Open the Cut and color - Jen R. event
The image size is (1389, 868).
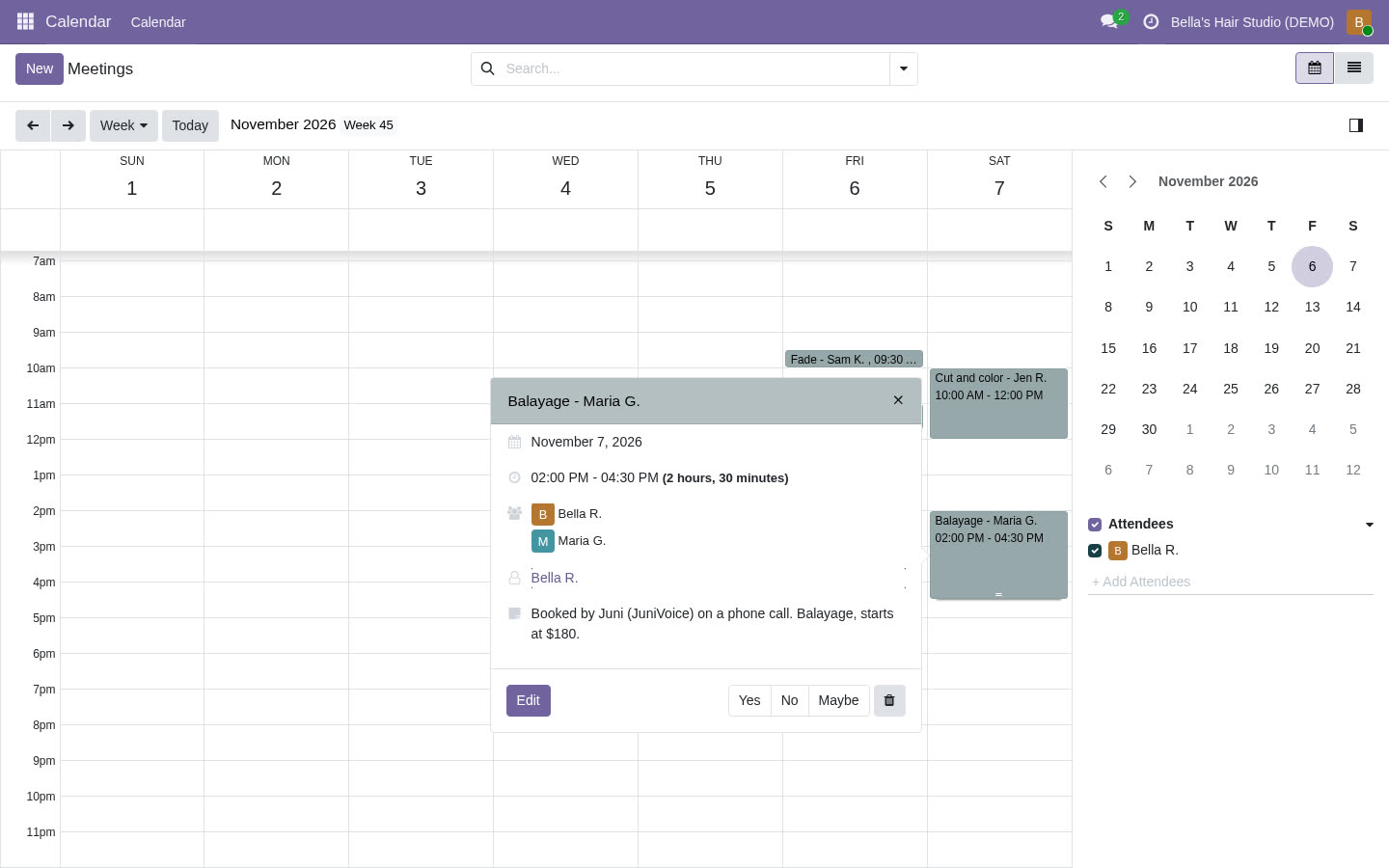[998, 403]
